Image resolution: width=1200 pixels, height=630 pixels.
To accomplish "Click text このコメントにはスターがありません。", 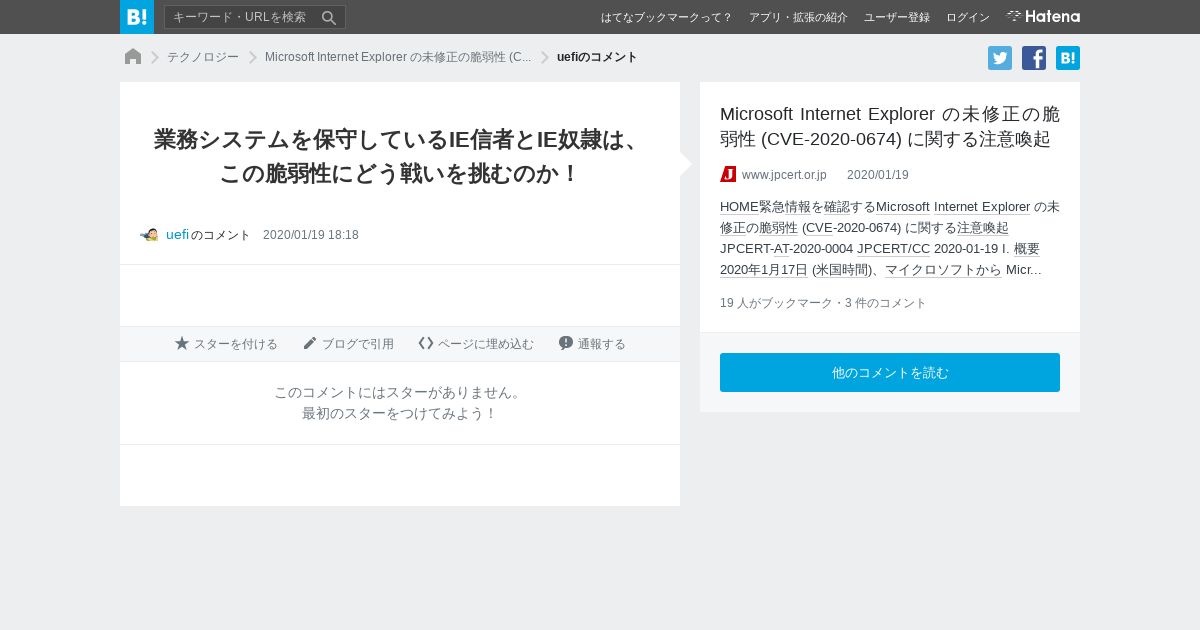I will click(x=400, y=392).
